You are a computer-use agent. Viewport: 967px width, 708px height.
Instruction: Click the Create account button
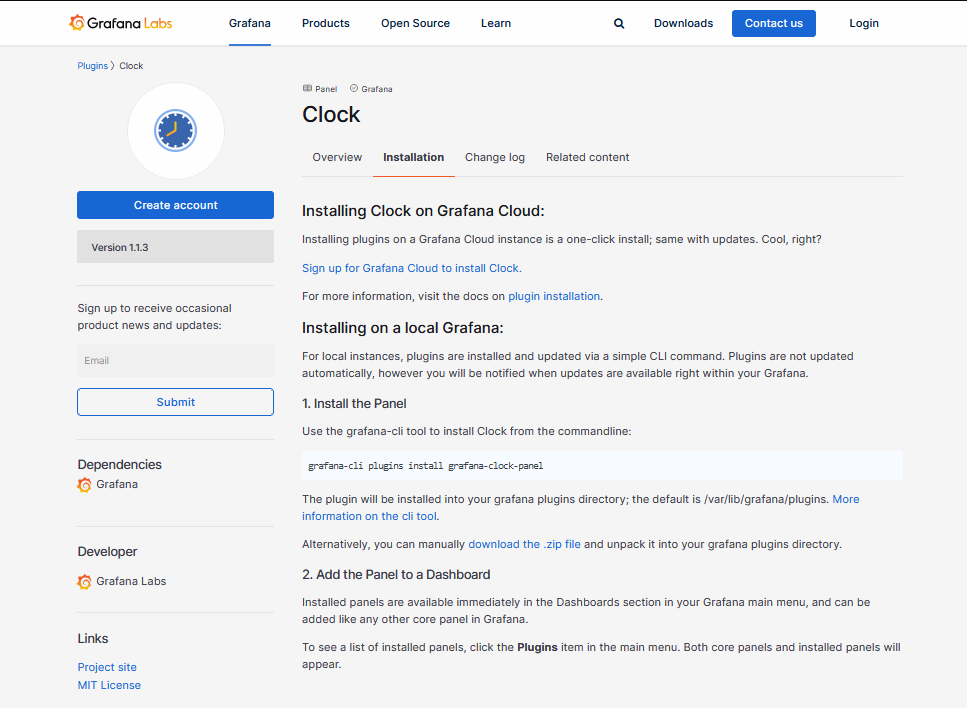(x=175, y=205)
